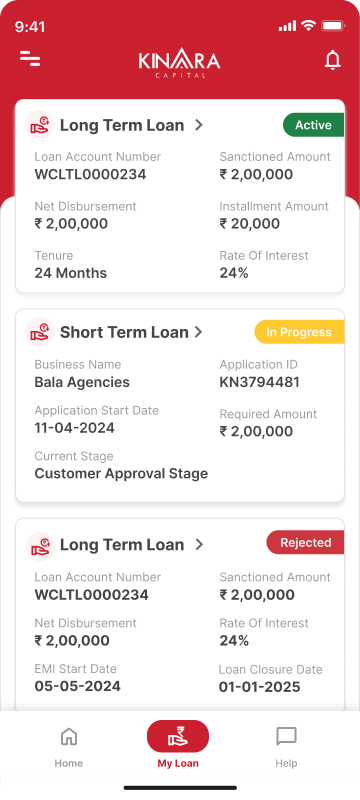Tap the yellow In Progress status badge

coord(299,332)
